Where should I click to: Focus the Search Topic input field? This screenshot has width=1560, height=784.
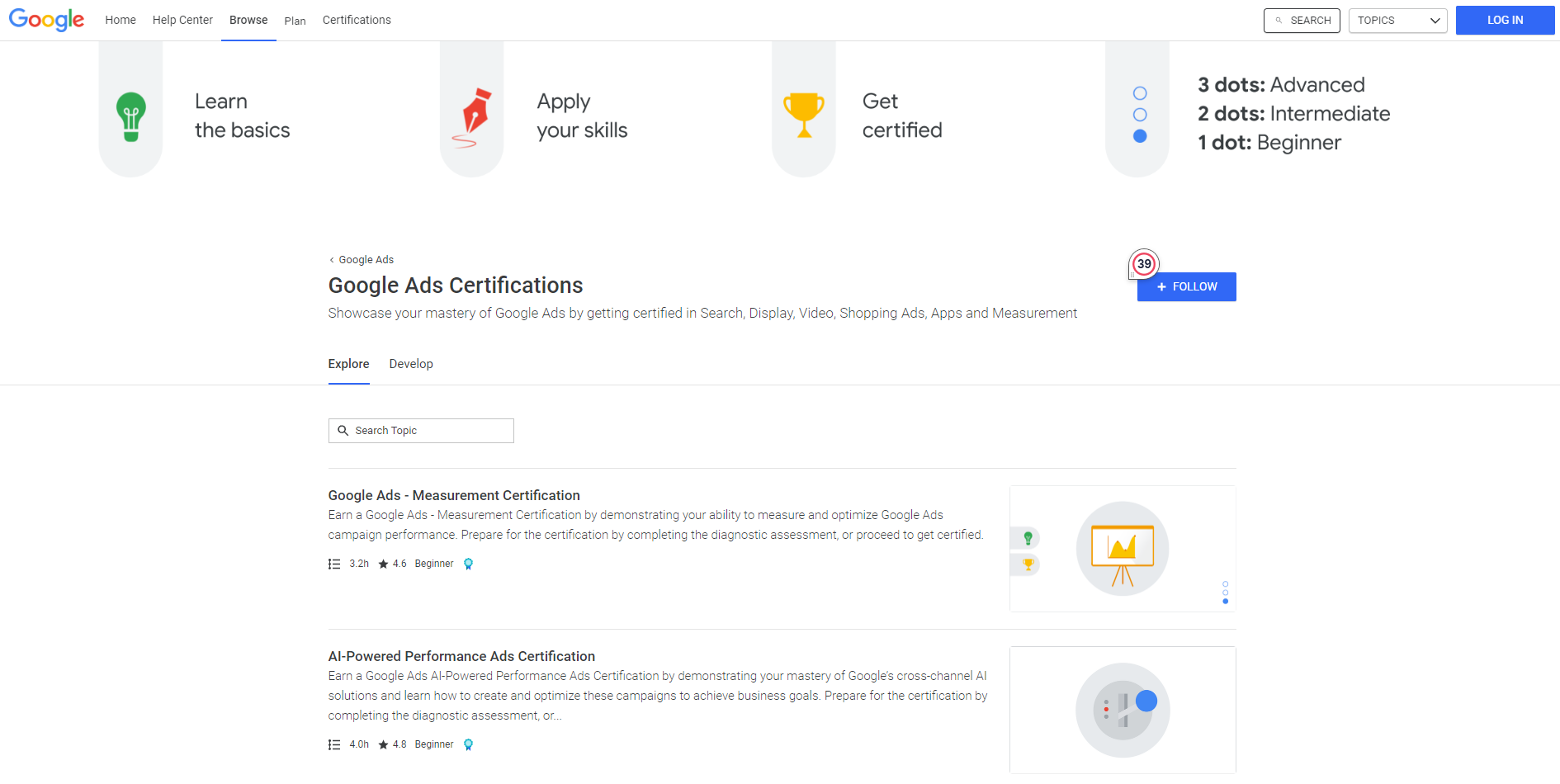(x=421, y=431)
